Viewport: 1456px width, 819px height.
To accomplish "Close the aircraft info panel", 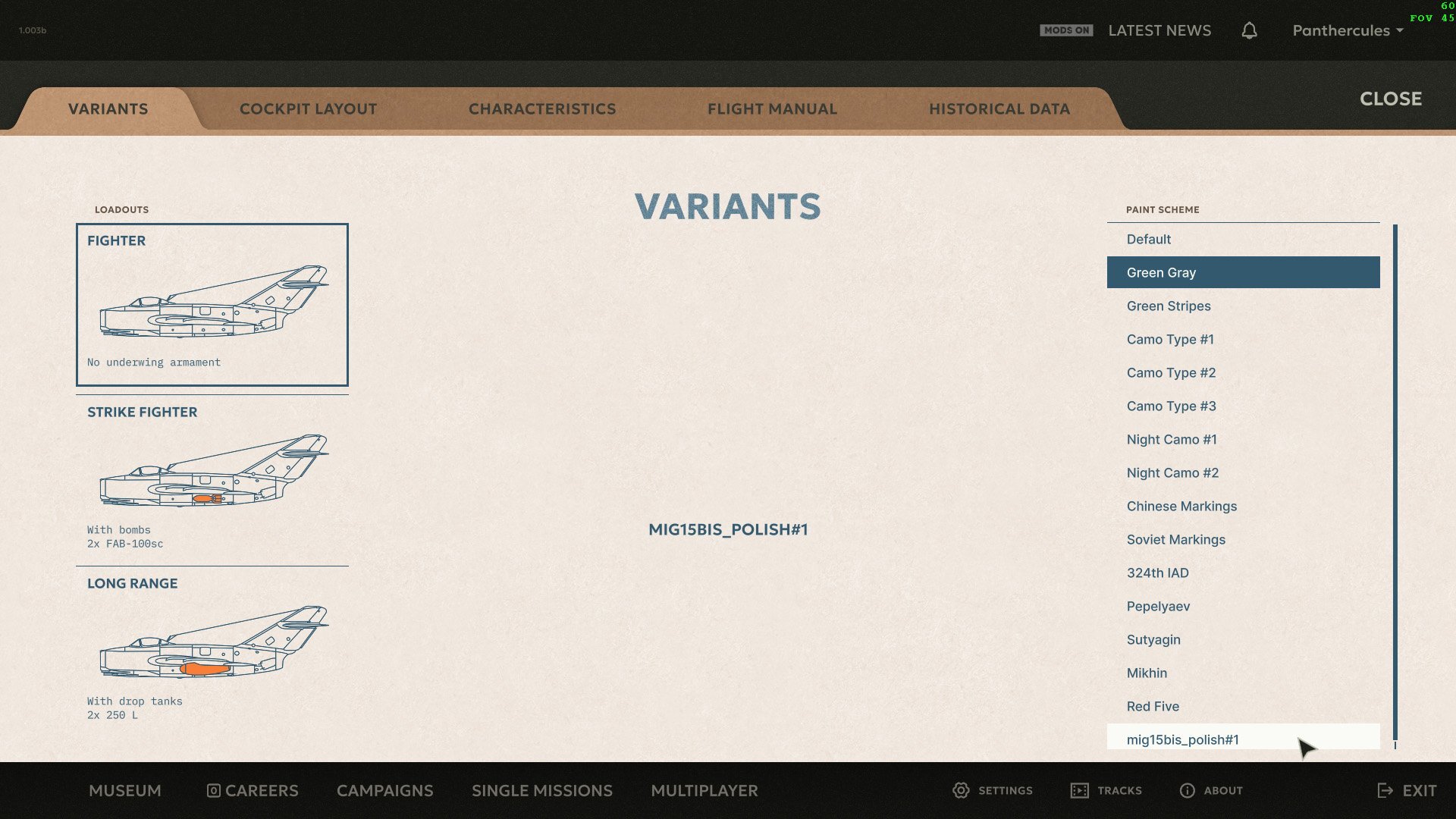I will pyautogui.click(x=1390, y=99).
